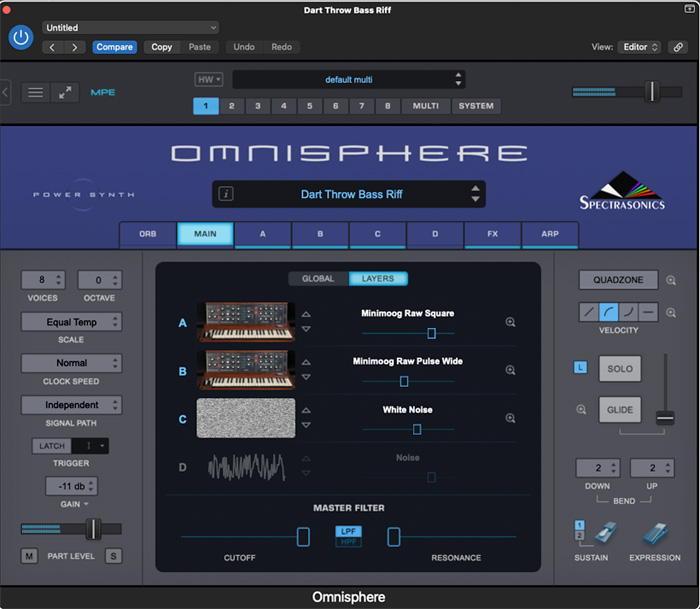Click layer D waveform image

click(246, 467)
